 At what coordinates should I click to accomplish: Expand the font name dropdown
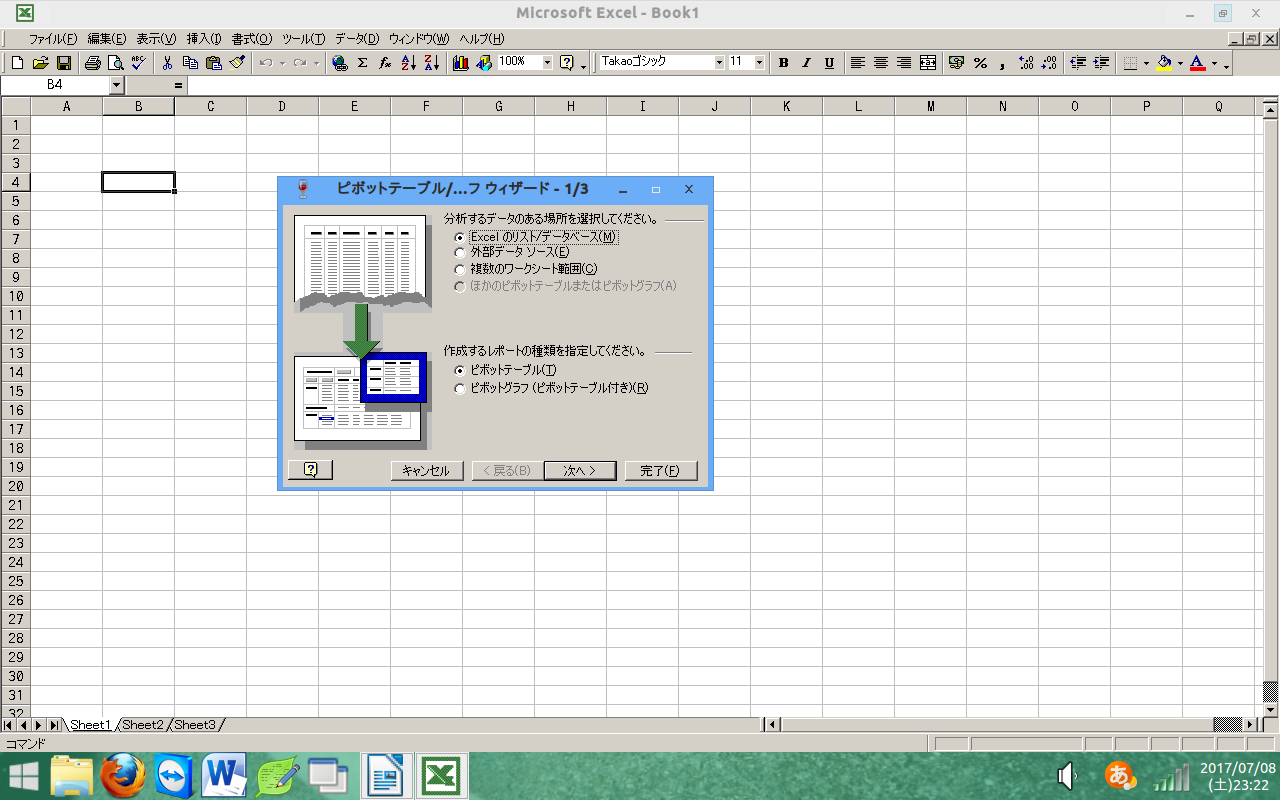coord(719,63)
